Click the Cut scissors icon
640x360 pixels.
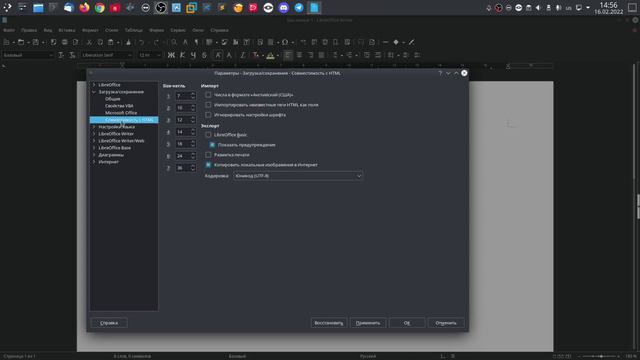click(x=89, y=42)
